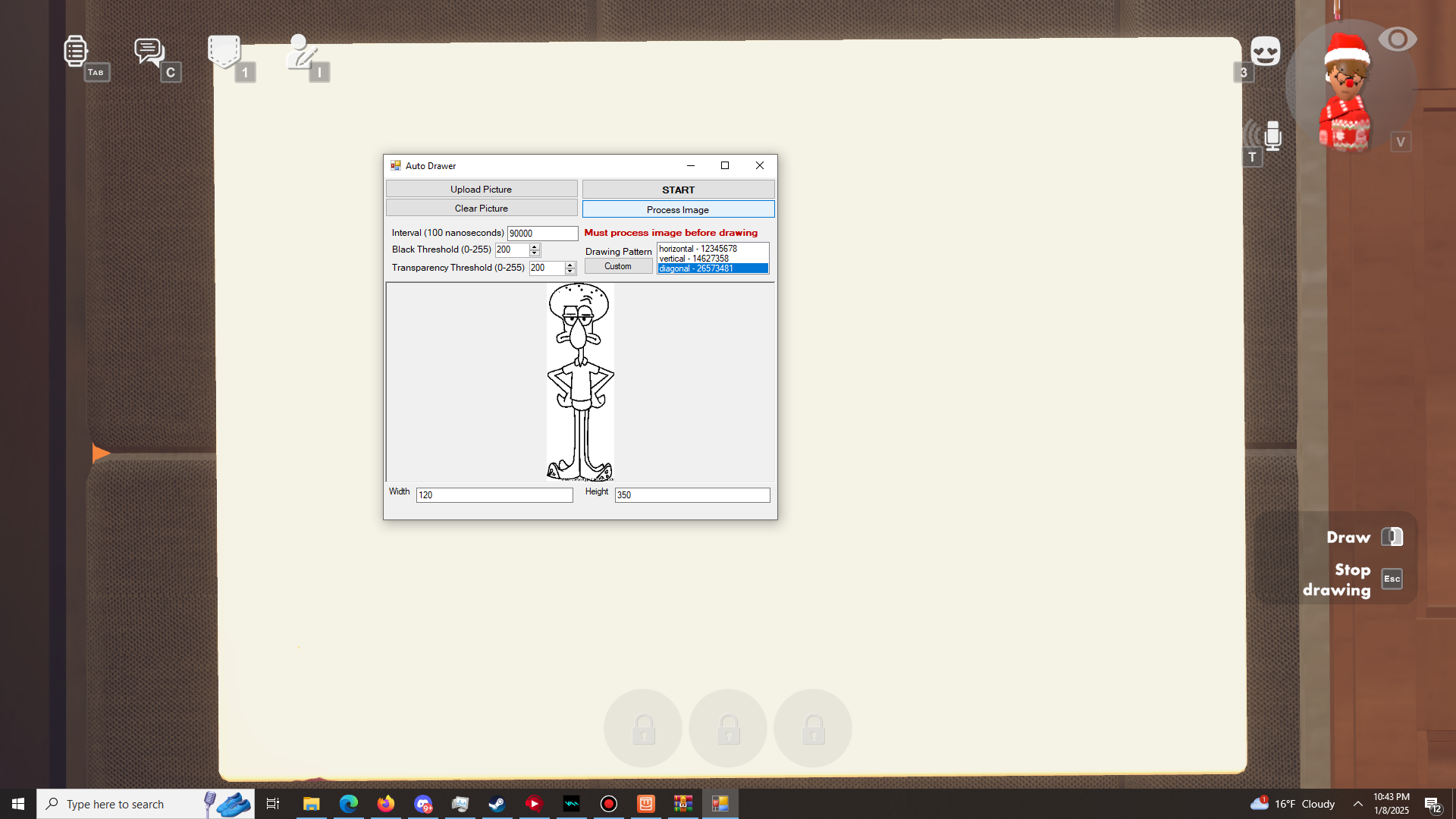1456x819 pixels.
Task: Click the maker pen person icon
Action: [x=300, y=52]
